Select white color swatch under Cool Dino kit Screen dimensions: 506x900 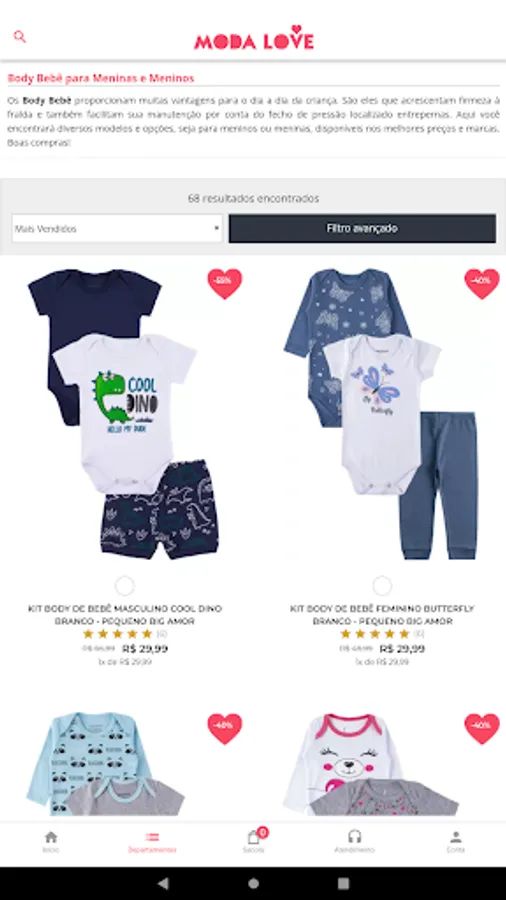pos(124,586)
